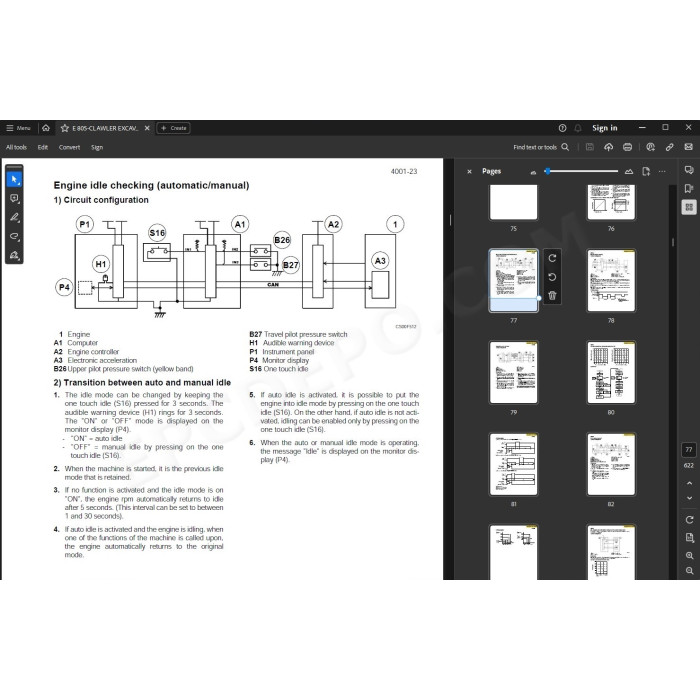The image size is (700, 700).
Task: Click the Create button
Action: 173,128
